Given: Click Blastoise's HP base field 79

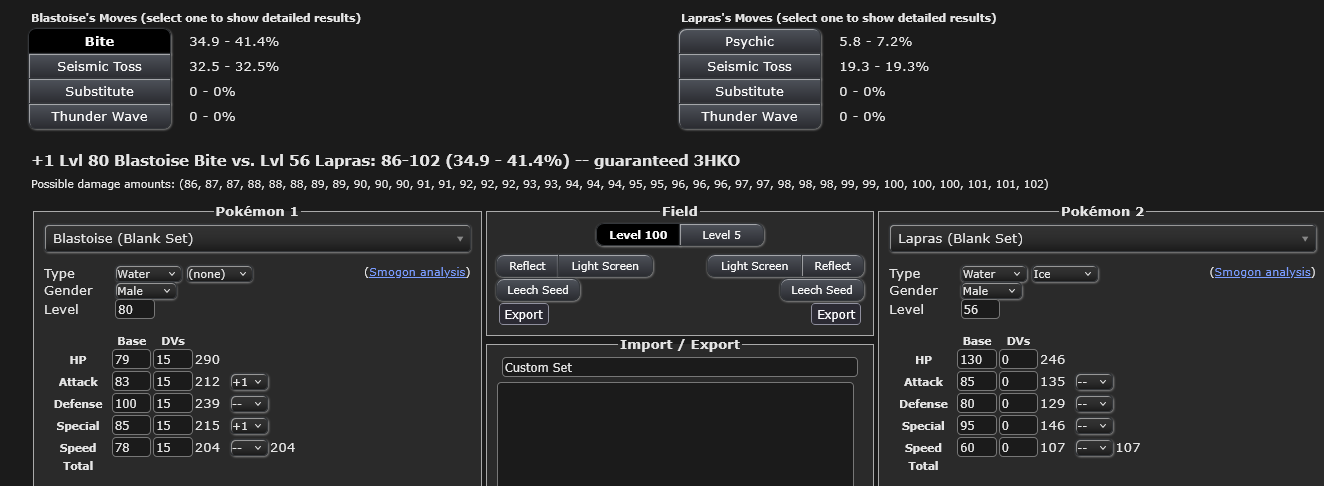Looking at the screenshot, I should (132, 360).
